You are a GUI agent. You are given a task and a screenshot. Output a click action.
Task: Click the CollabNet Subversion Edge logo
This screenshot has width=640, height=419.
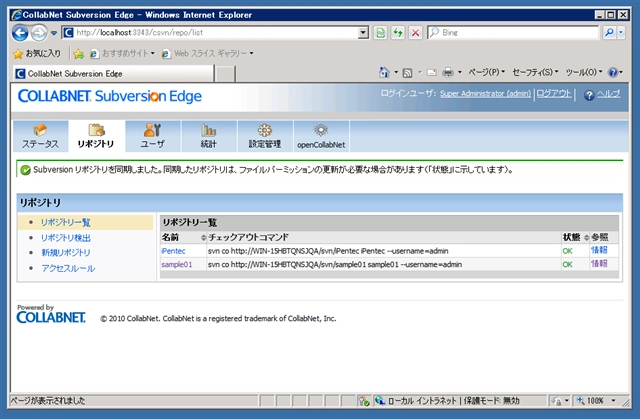point(110,96)
